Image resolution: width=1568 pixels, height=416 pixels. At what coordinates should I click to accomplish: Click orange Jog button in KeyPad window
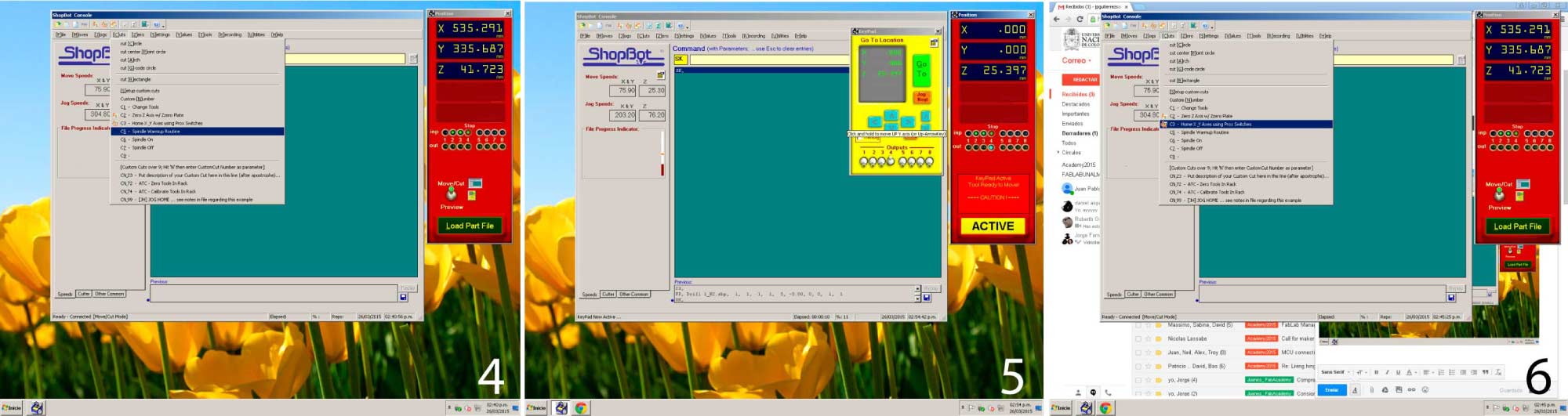(x=922, y=97)
